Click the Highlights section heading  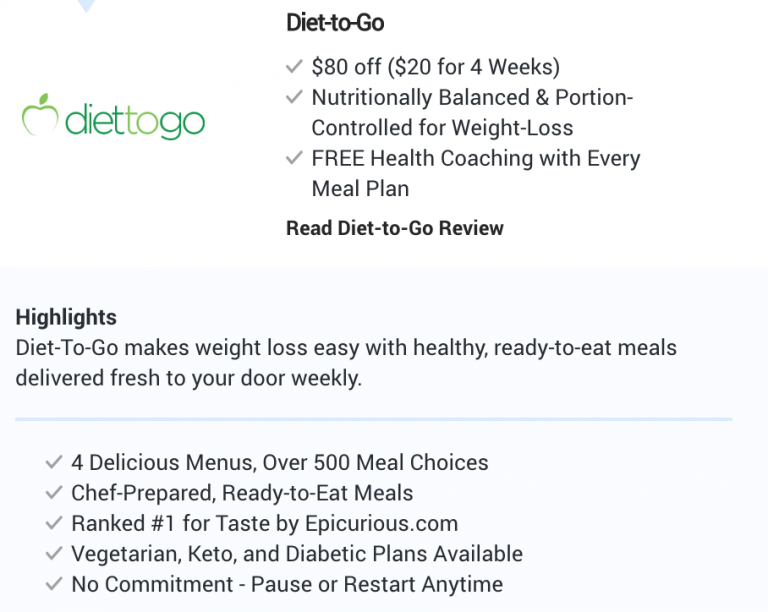[66, 317]
